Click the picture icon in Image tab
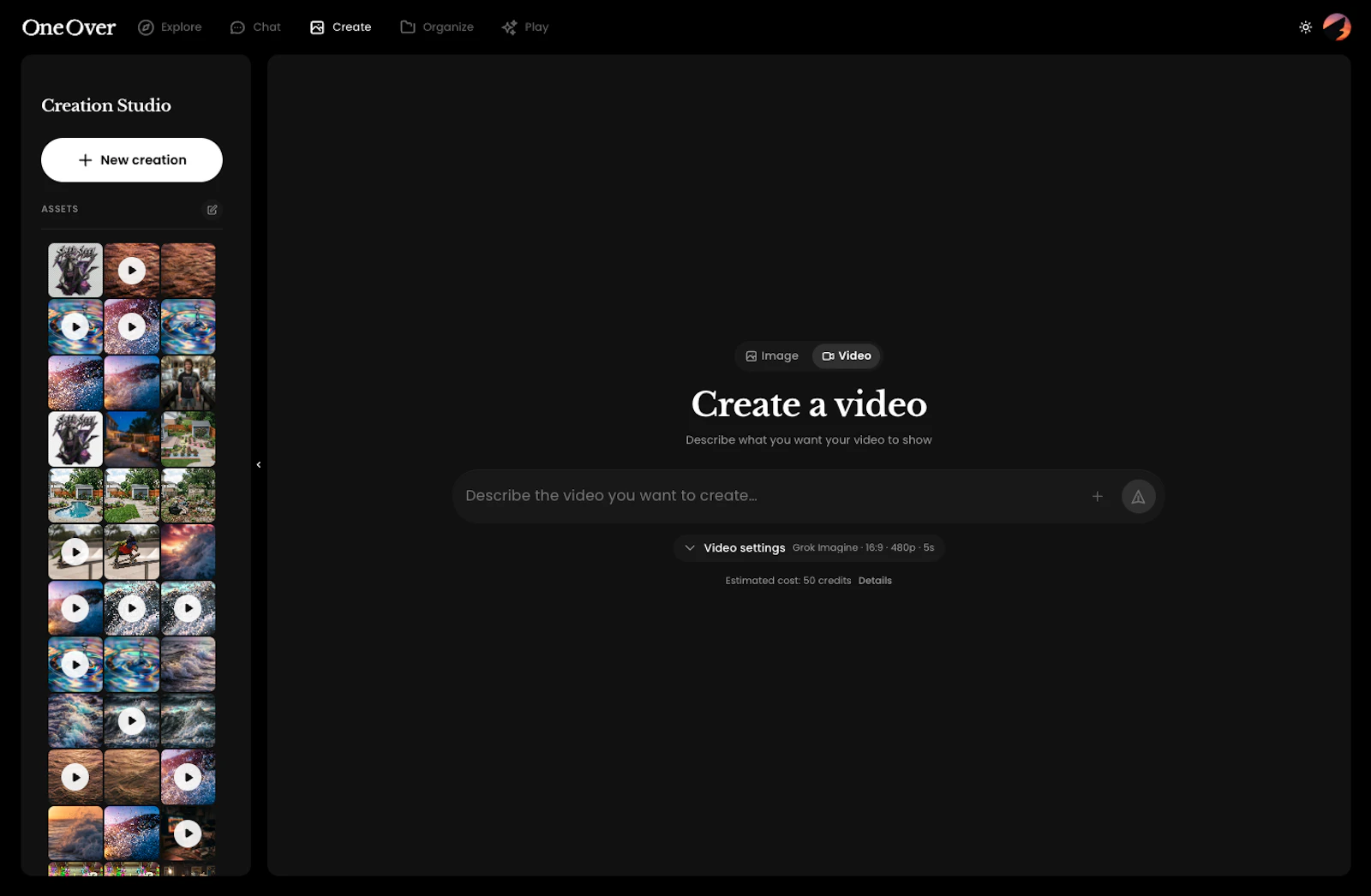1371x896 pixels. tap(751, 356)
